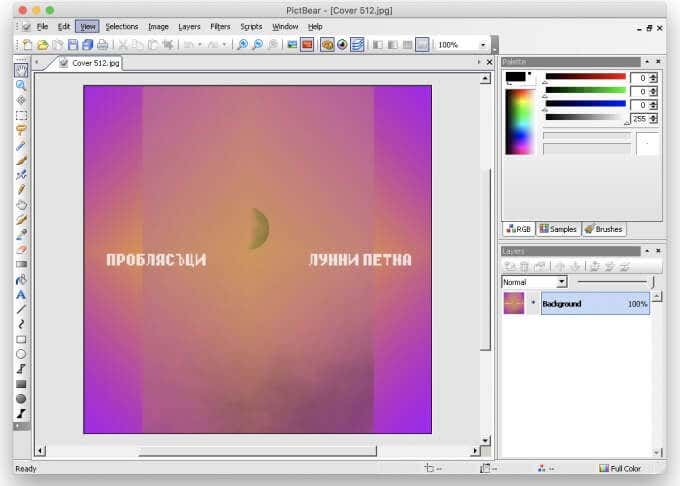Select the Cover 512.jpg document tab
The image size is (680, 486).
click(x=90, y=63)
